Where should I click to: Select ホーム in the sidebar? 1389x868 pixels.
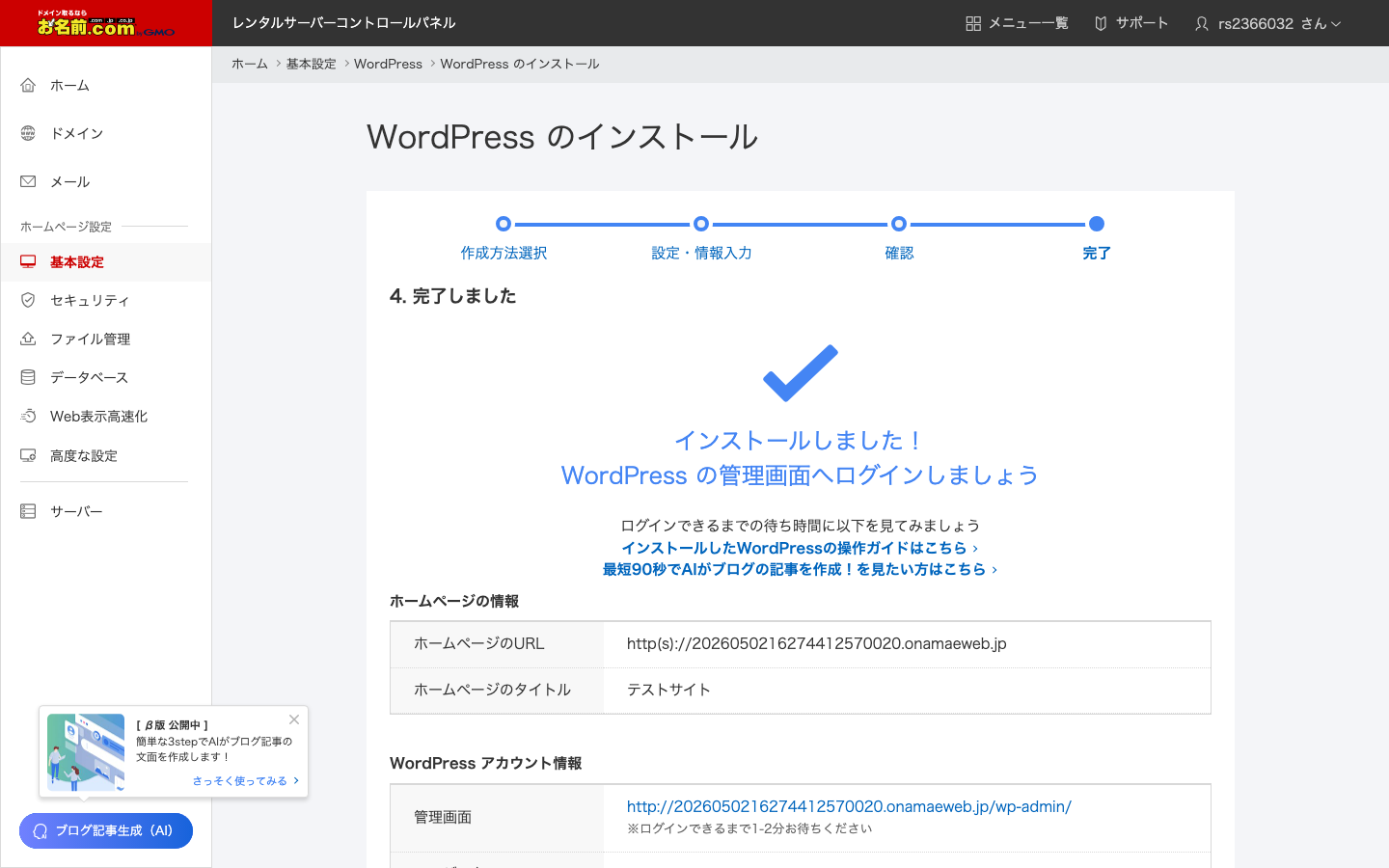click(x=106, y=85)
